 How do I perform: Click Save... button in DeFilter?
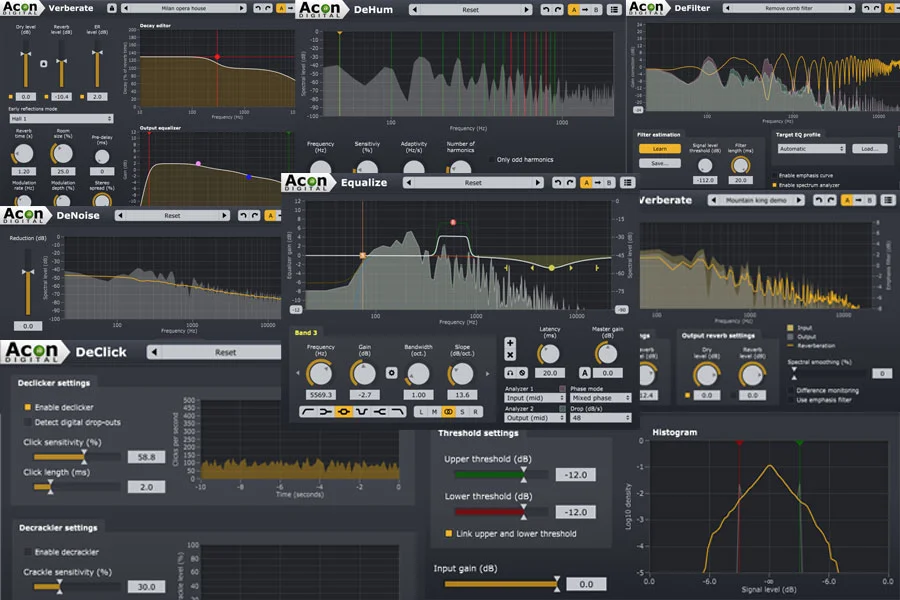[x=660, y=163]
